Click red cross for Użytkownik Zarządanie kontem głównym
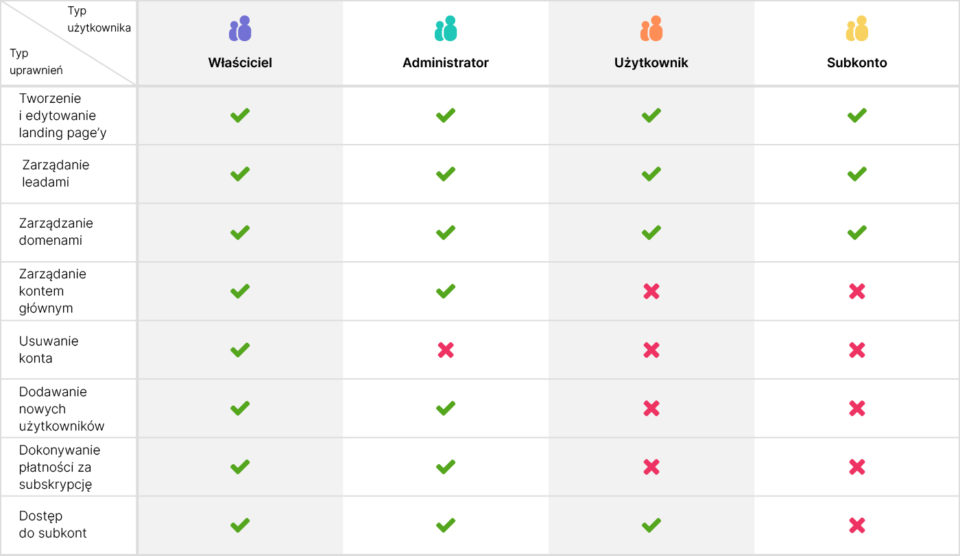The width and height of the screenshot is (960, 556). (651, 291)
